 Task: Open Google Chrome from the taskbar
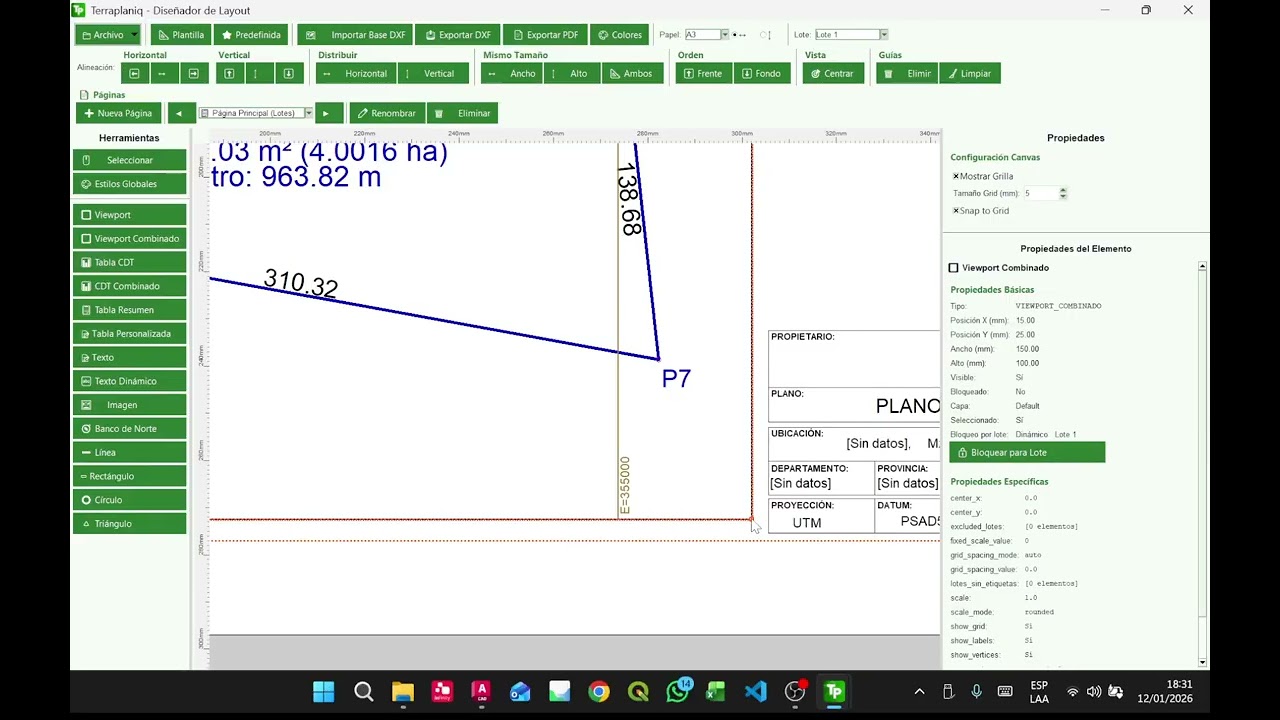point(599,692)
